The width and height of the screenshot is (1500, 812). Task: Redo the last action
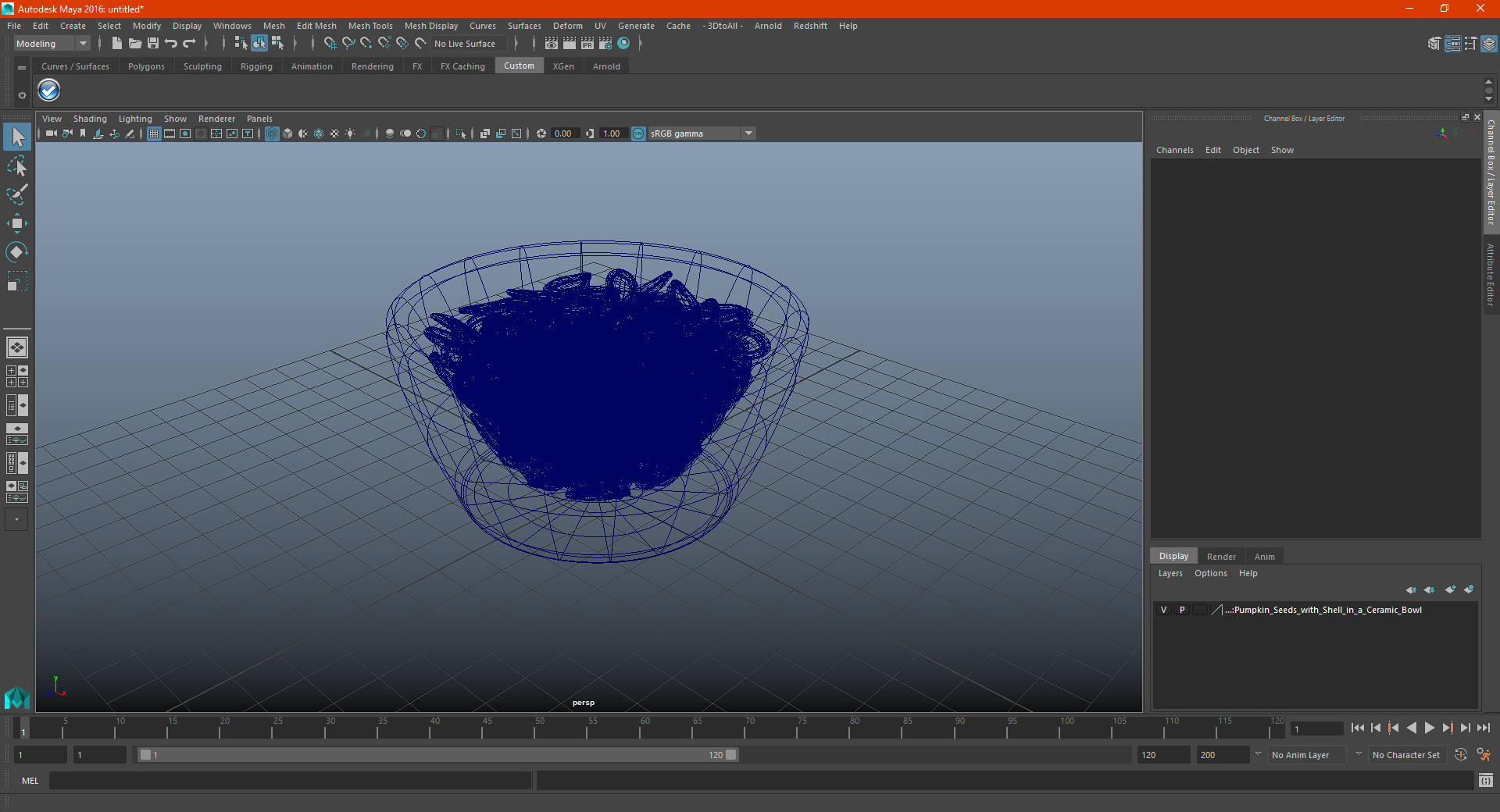coord(189,44)
